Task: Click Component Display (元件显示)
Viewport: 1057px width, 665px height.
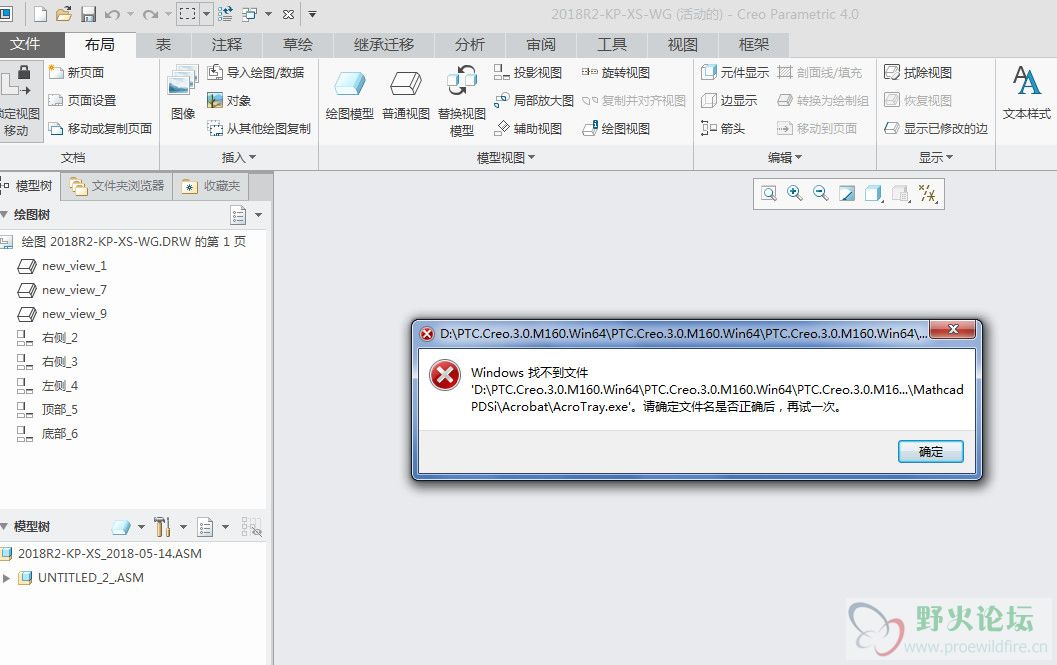Action: click(x=735, y=72)
